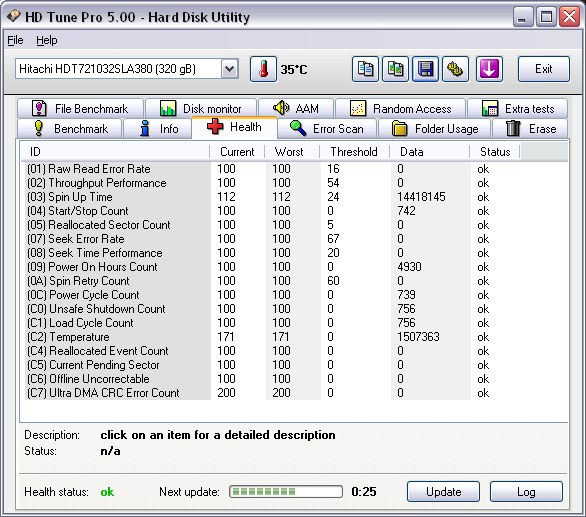
Task: Switch to the AAM tab
Action: point(296,108)
